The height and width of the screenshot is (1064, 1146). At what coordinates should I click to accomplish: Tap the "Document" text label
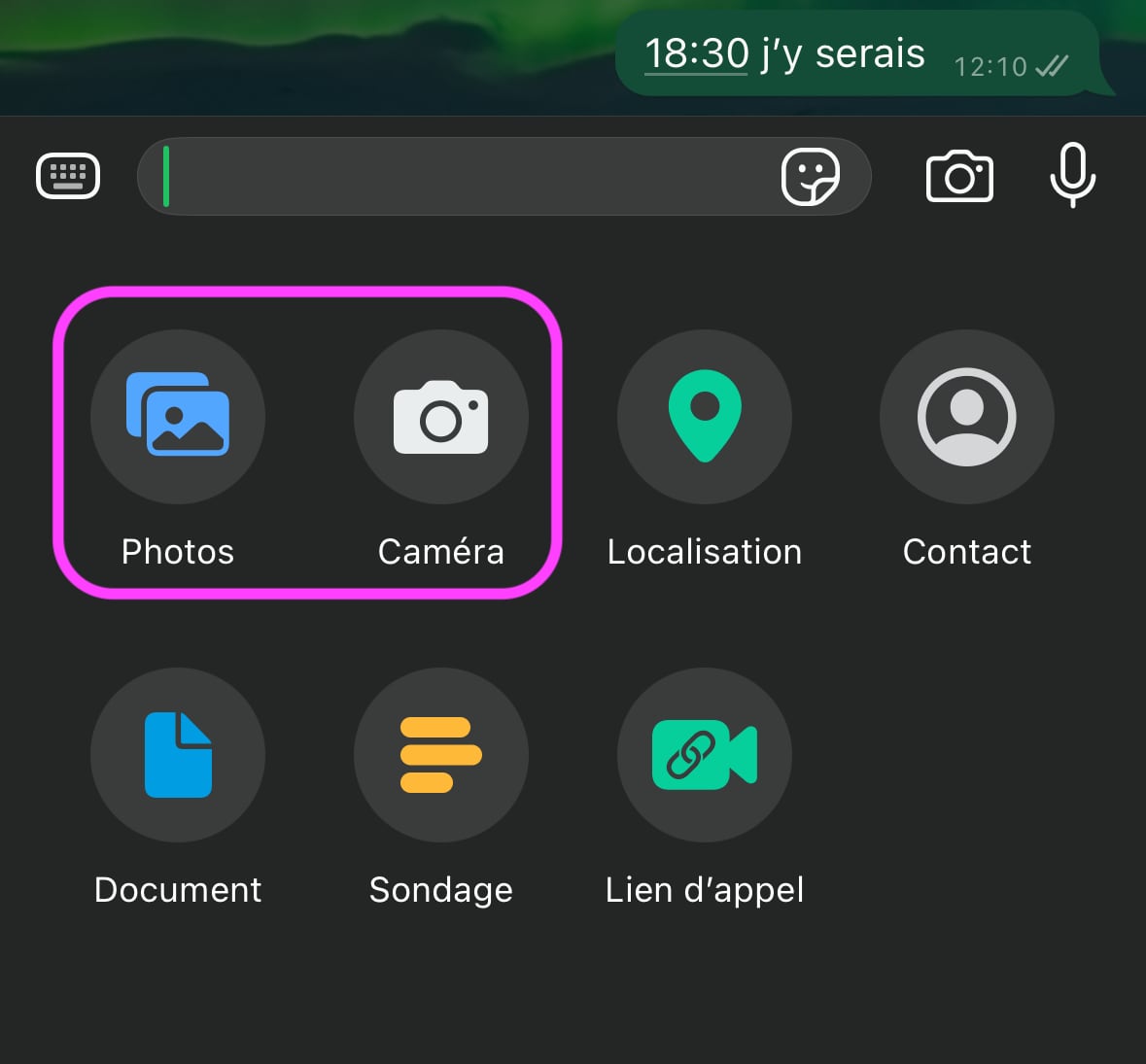[178, 890]
